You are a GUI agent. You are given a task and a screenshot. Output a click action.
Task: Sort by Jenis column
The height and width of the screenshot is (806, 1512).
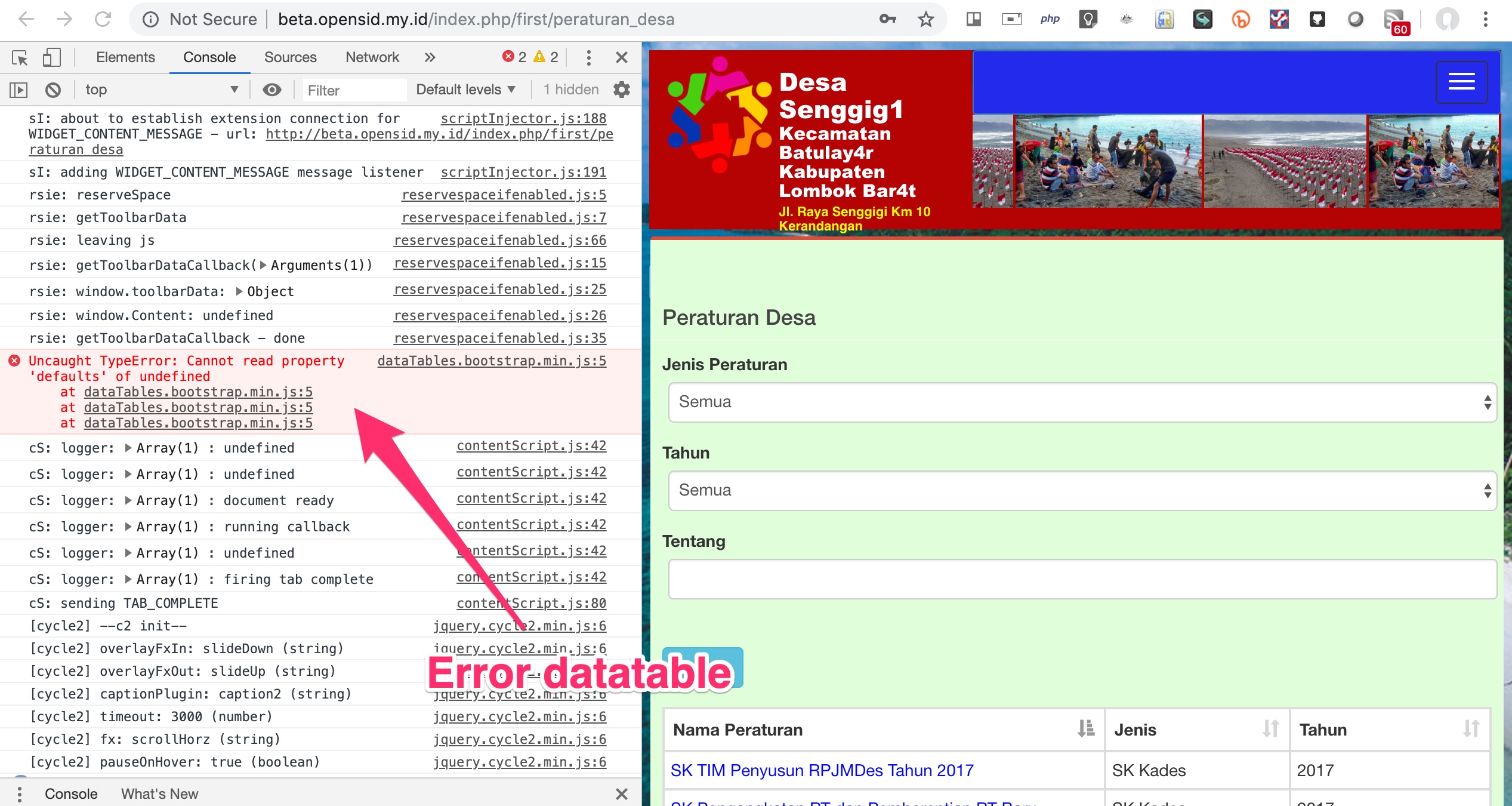(x=1197, y=730)
